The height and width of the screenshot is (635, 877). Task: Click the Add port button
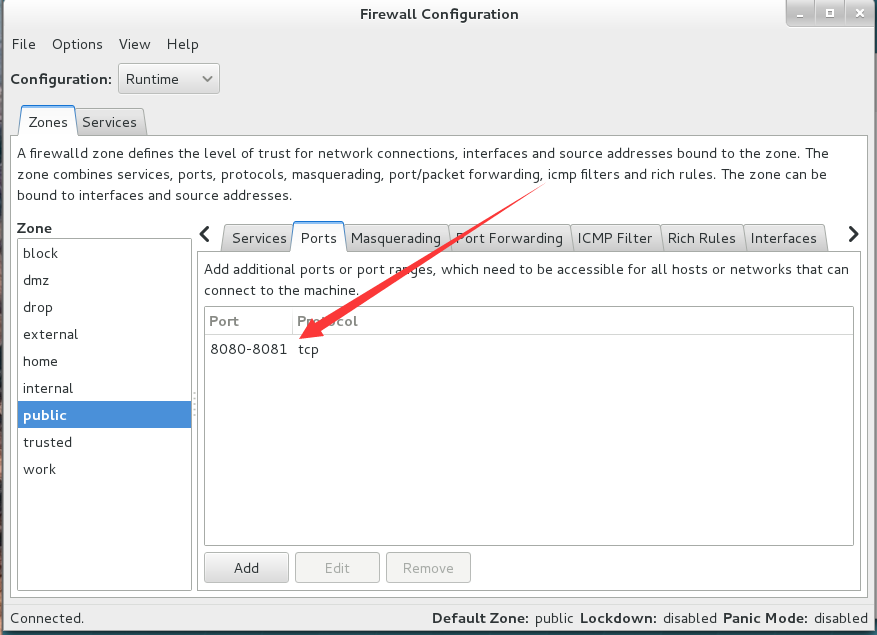pyautogui.click(x=247, y=568)
